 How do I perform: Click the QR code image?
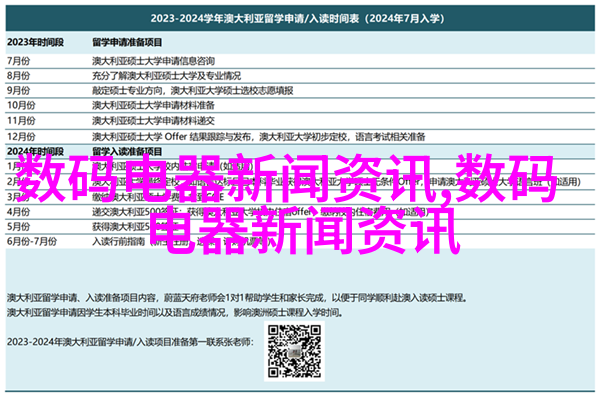click(294, 351)
